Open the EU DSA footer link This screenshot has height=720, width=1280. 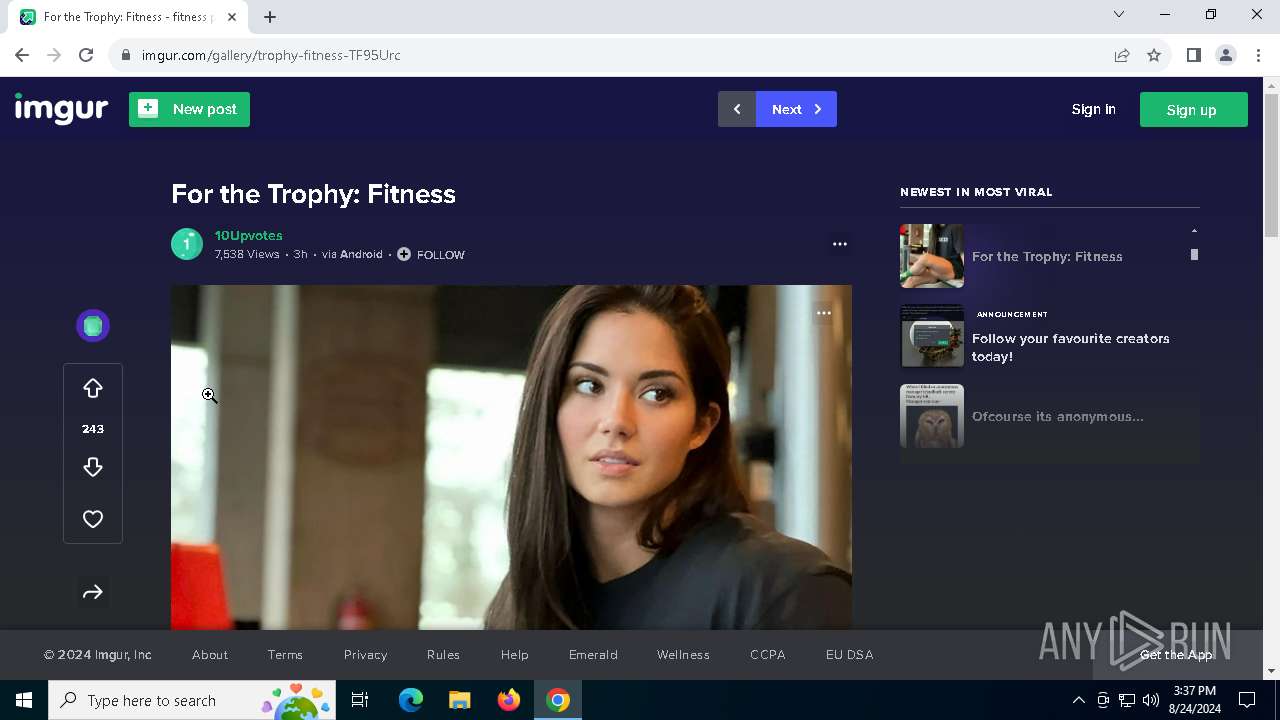(849, 655)
